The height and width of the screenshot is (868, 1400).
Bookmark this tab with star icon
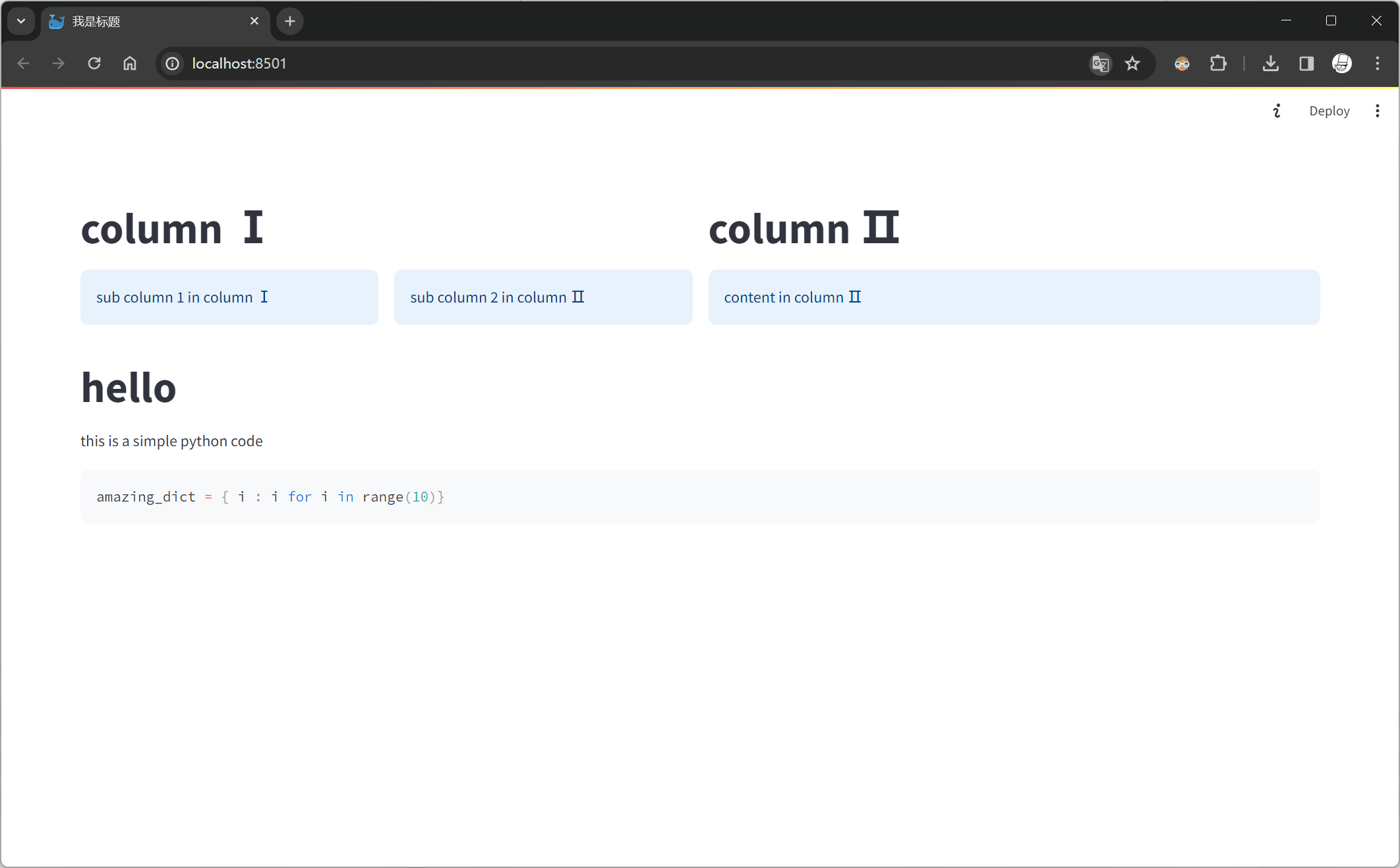pos(1132,63)
